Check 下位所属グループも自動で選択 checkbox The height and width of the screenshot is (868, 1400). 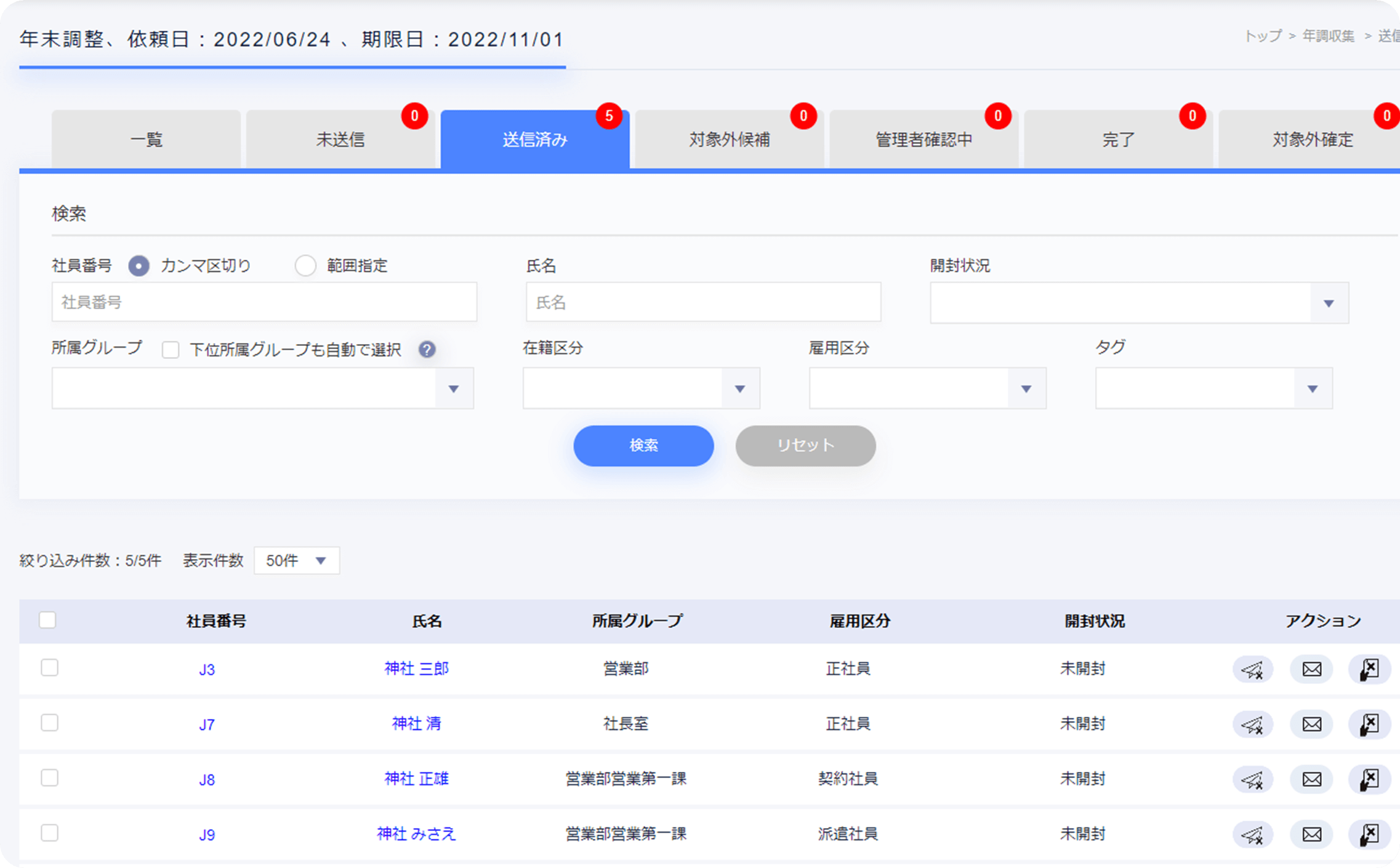(x=171, y=350)
